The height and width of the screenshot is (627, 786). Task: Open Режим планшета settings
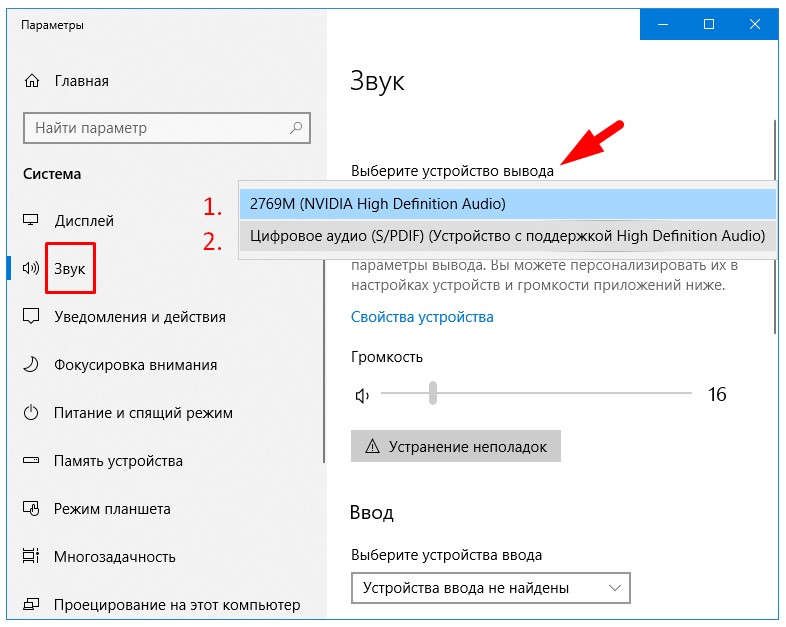coord(112,509)
